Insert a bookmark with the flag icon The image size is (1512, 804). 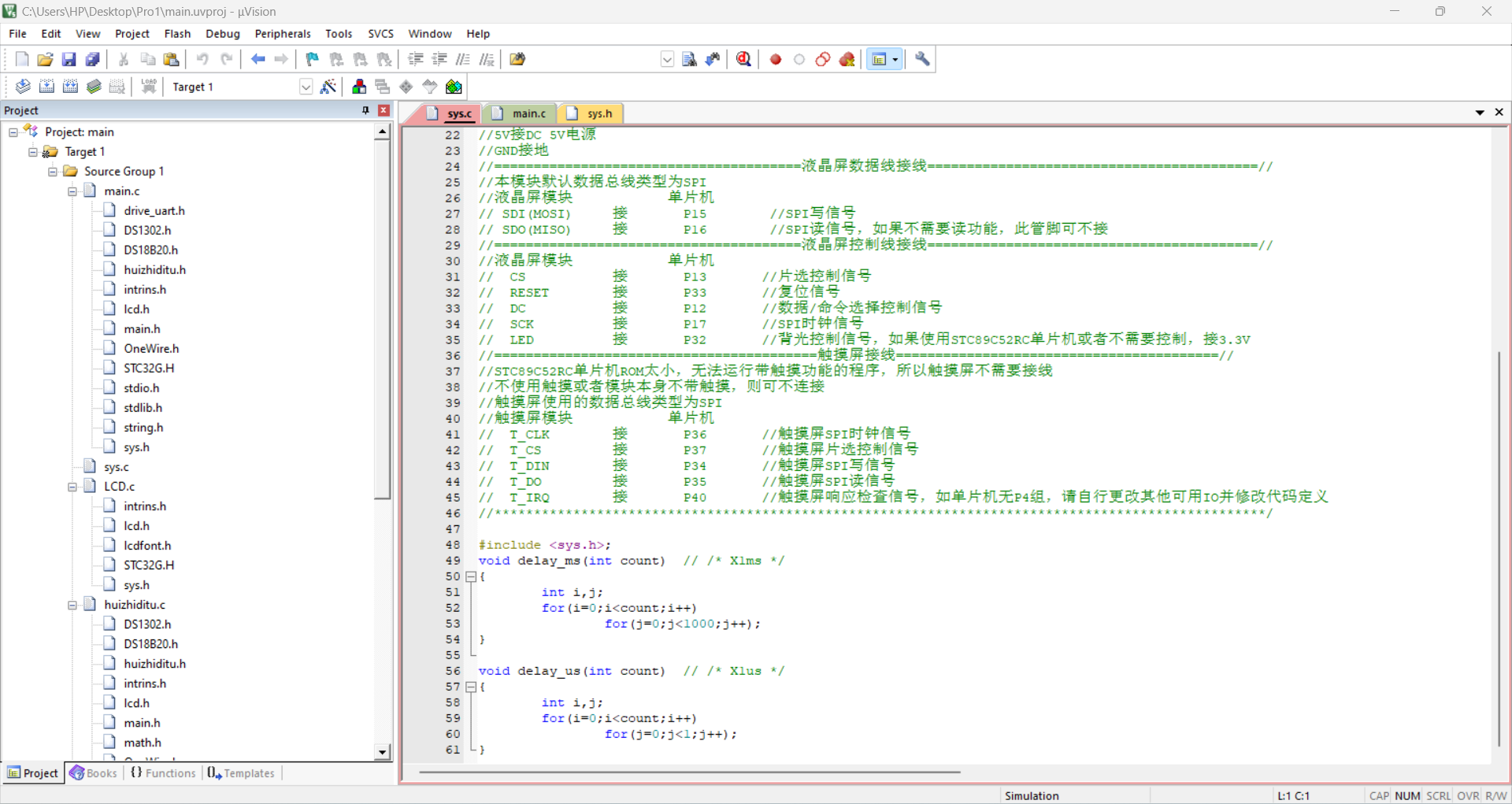click(313, 59)
